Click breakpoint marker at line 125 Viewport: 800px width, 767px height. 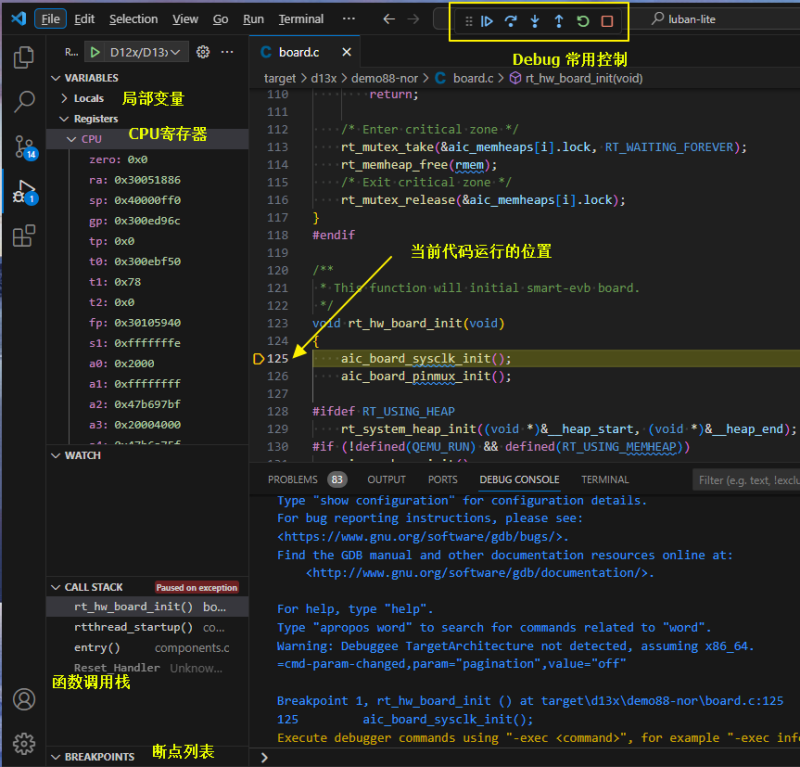tap(258, 359)
